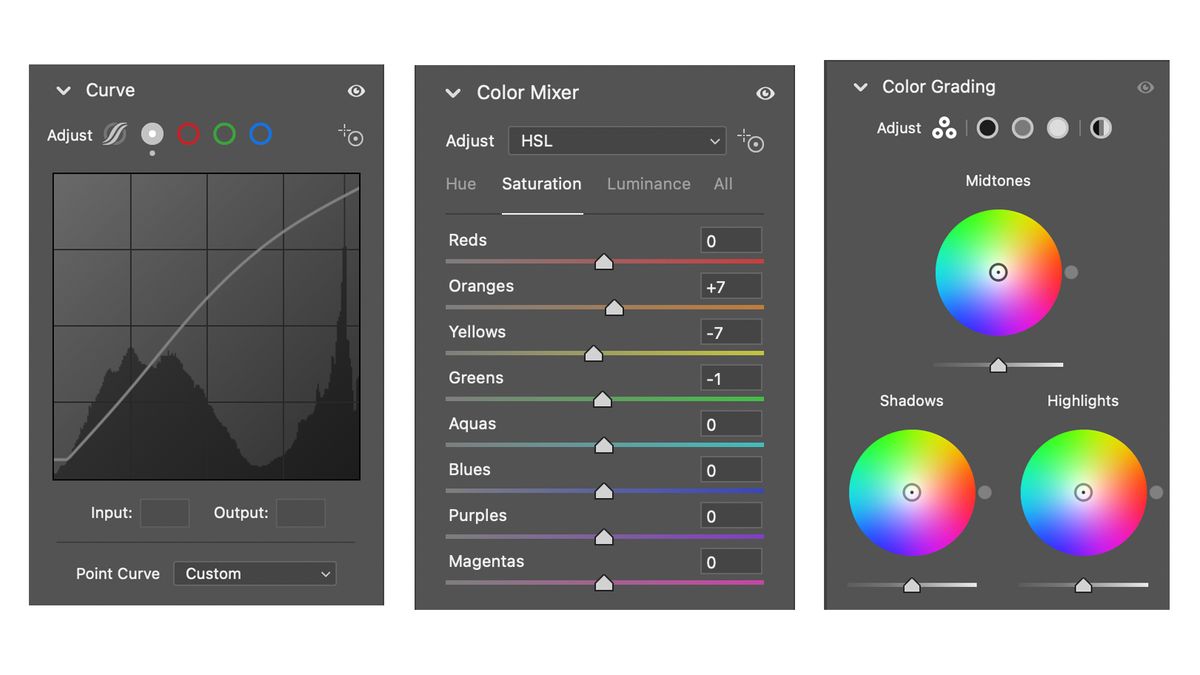Select the Red channel in the Curve panel
The height and width of the screenshot is (675, 1200).
[x=188, y=134]
